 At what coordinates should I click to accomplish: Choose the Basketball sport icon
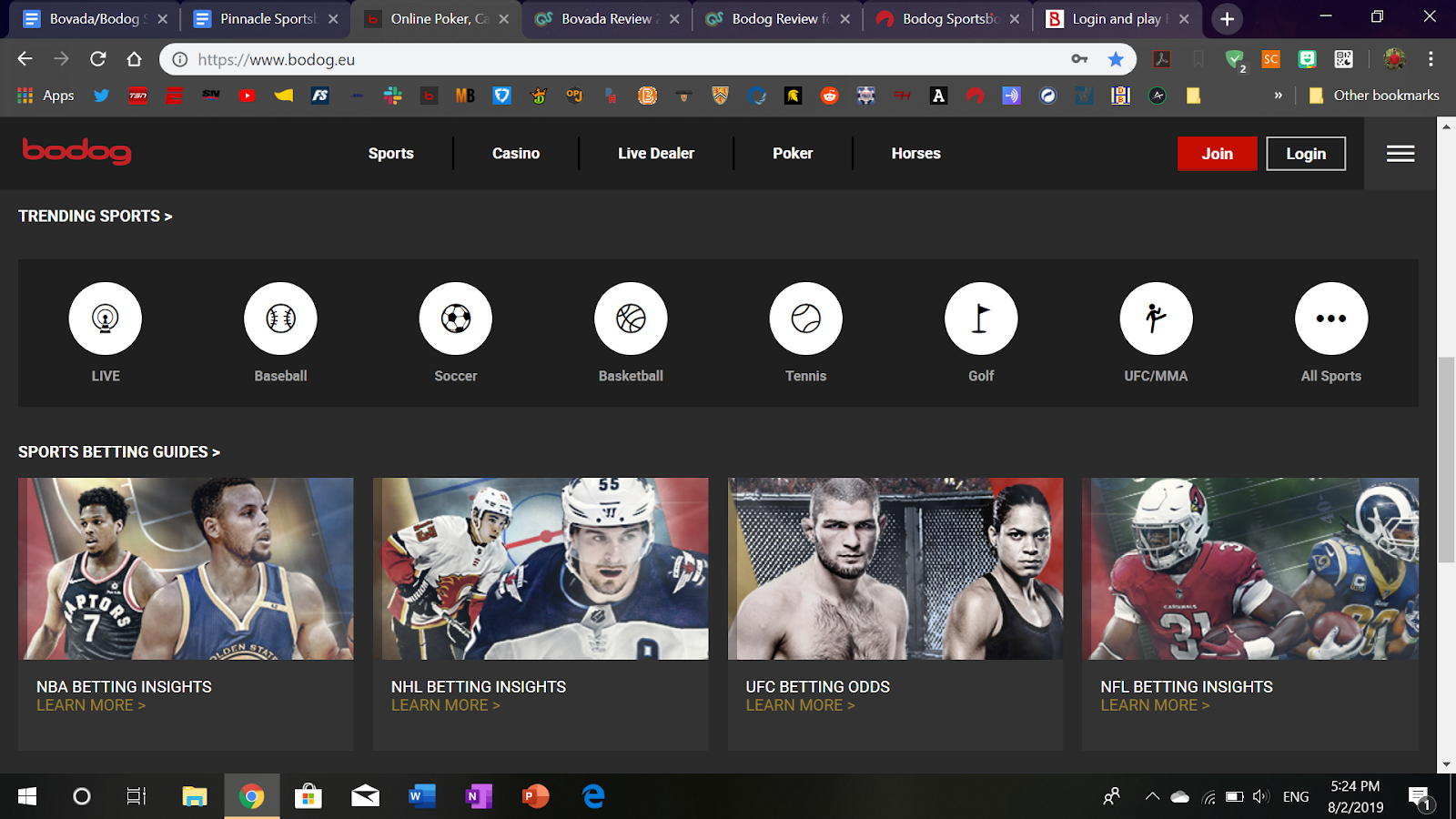[631, 318]
